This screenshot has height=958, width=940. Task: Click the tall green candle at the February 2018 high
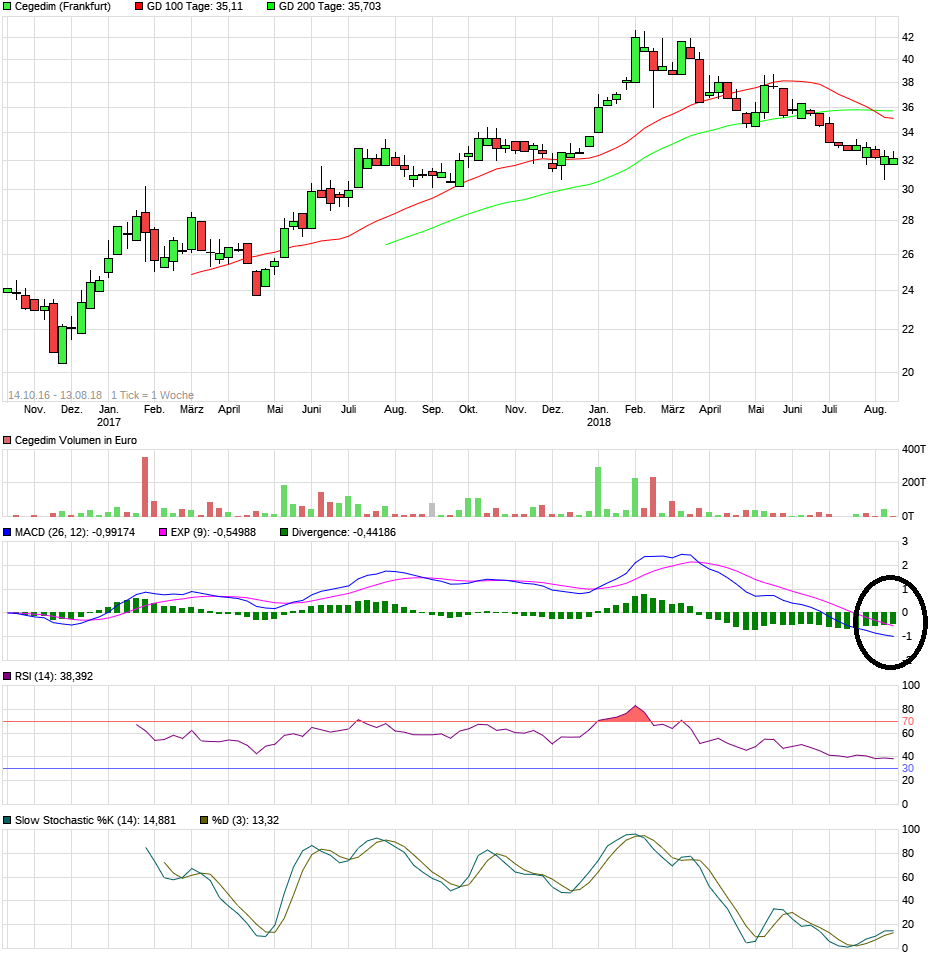[636, 60]
